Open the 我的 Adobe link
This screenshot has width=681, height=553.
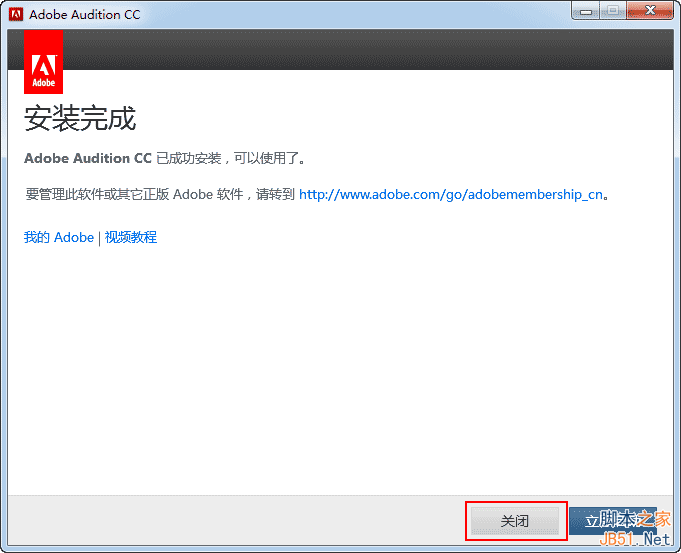click(x=59, y=237)
